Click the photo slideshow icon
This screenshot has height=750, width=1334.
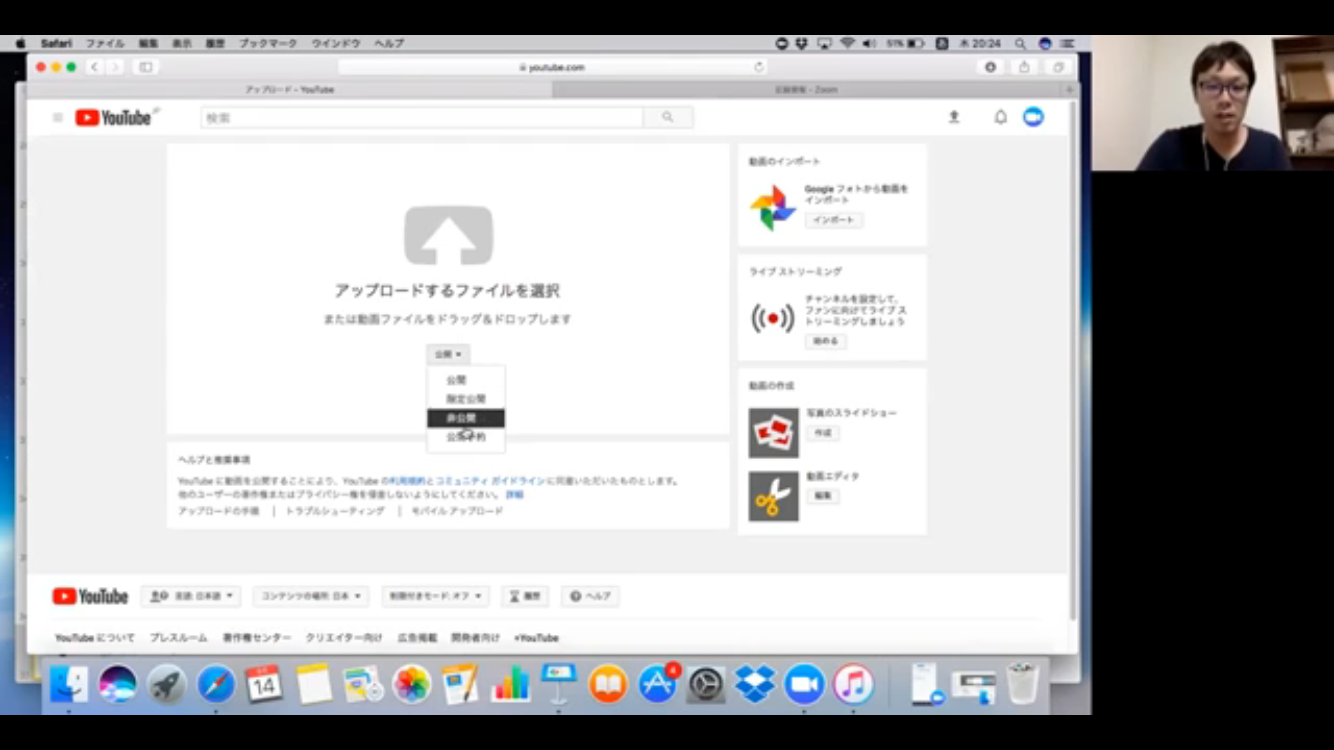(x=773, y=433)
